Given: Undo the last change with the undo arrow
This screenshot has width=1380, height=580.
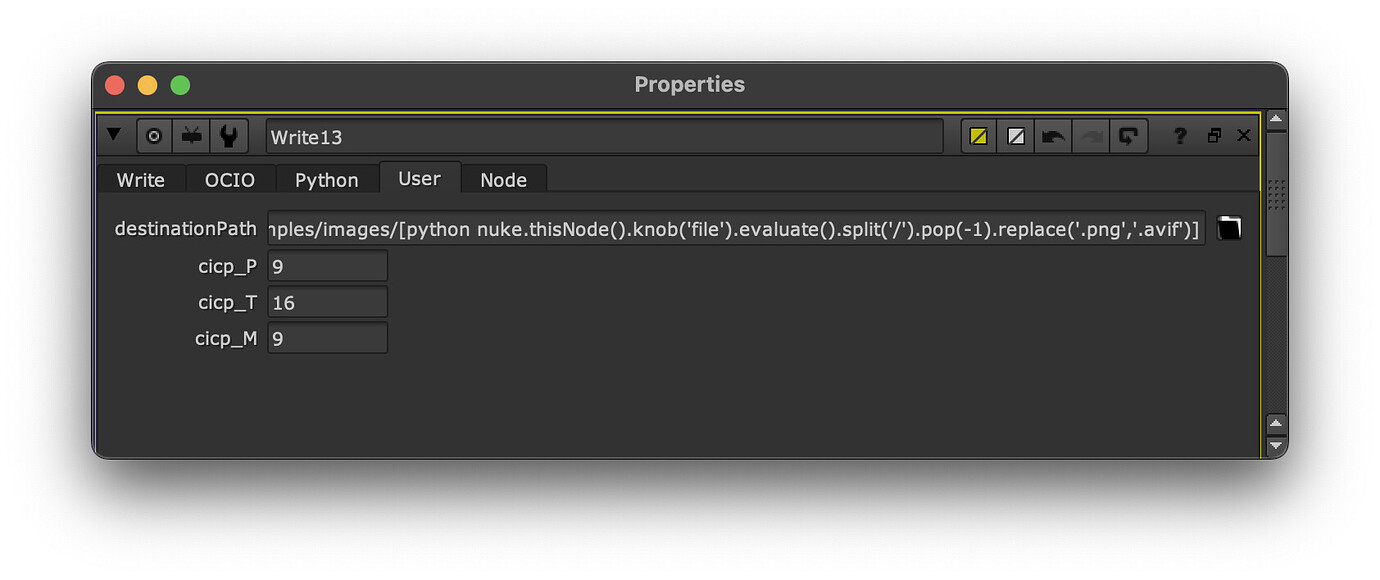Looking at the screenshot, I should [x=1052, y=135].
